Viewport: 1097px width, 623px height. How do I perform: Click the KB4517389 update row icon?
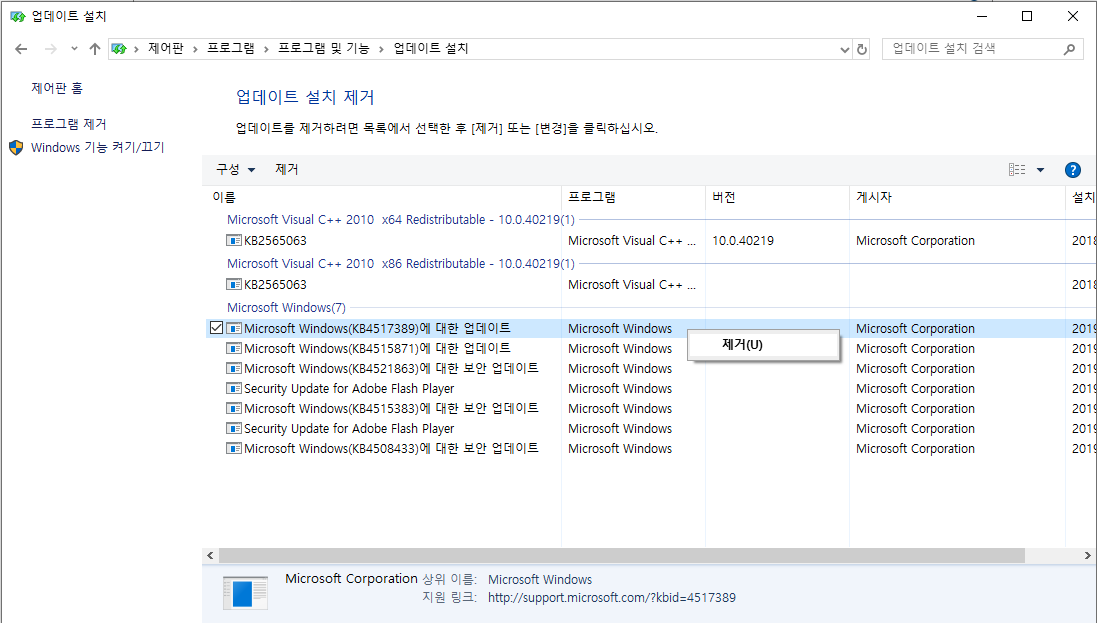click(234, 328)
